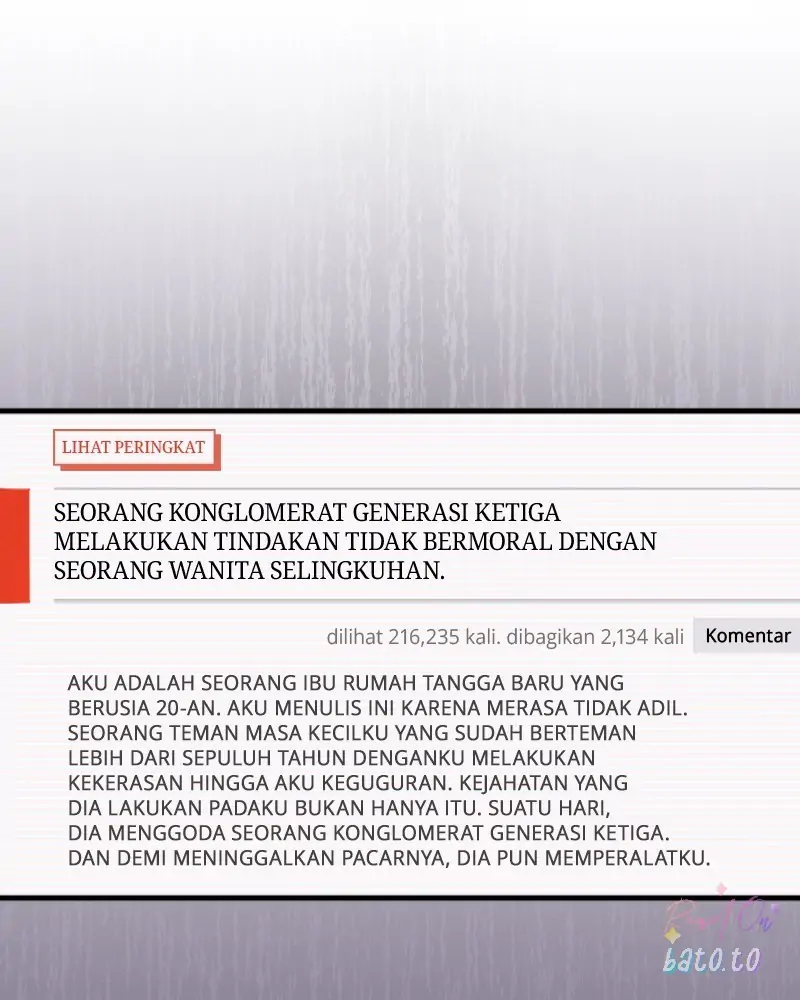800x1000 pixels.
Task: Click headline line 'SEORANG WANITA SELINGKUHAN.'
Action: (248, 570)
